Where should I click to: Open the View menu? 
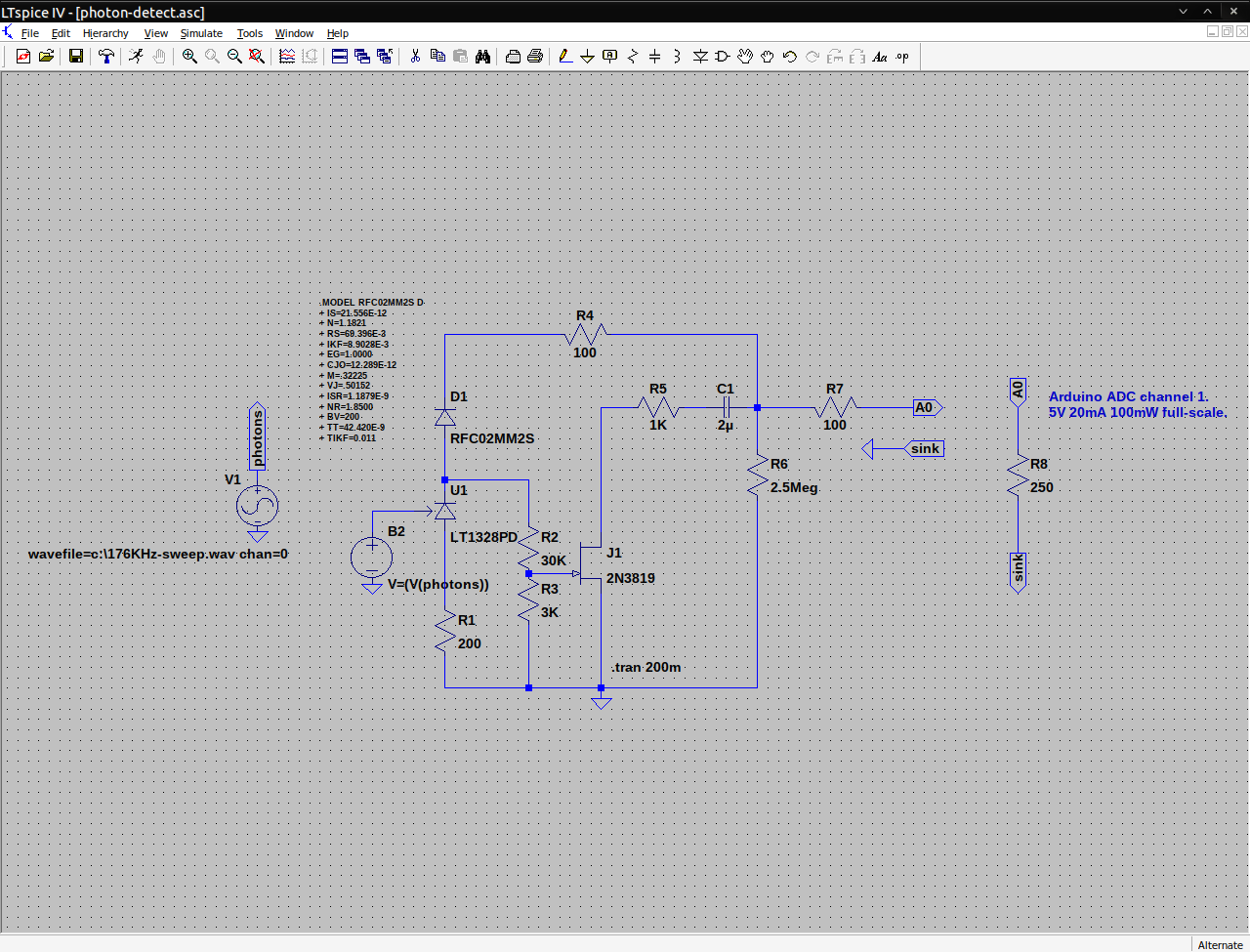[156, 33]
